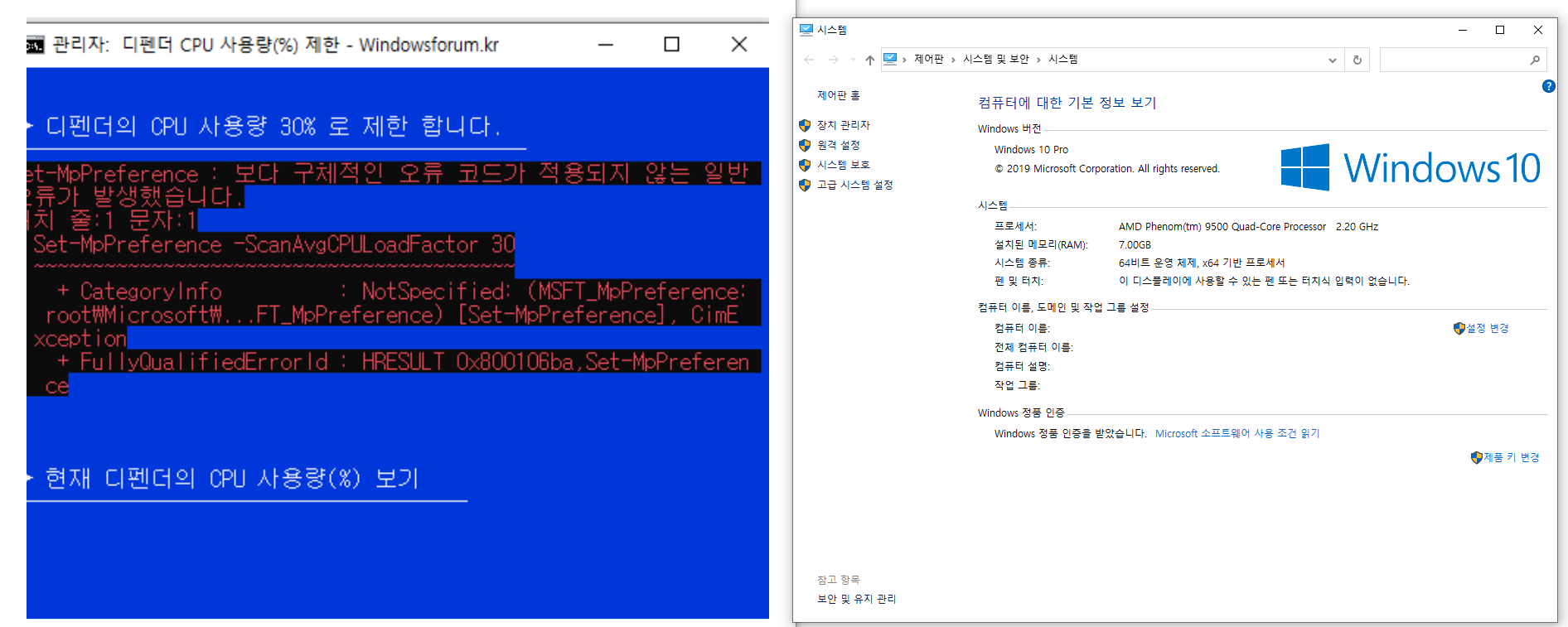The width and height of the screenshot is (1568, 627).
Task: Click 제품 키 변경 link
Action: click(1512, 457)
